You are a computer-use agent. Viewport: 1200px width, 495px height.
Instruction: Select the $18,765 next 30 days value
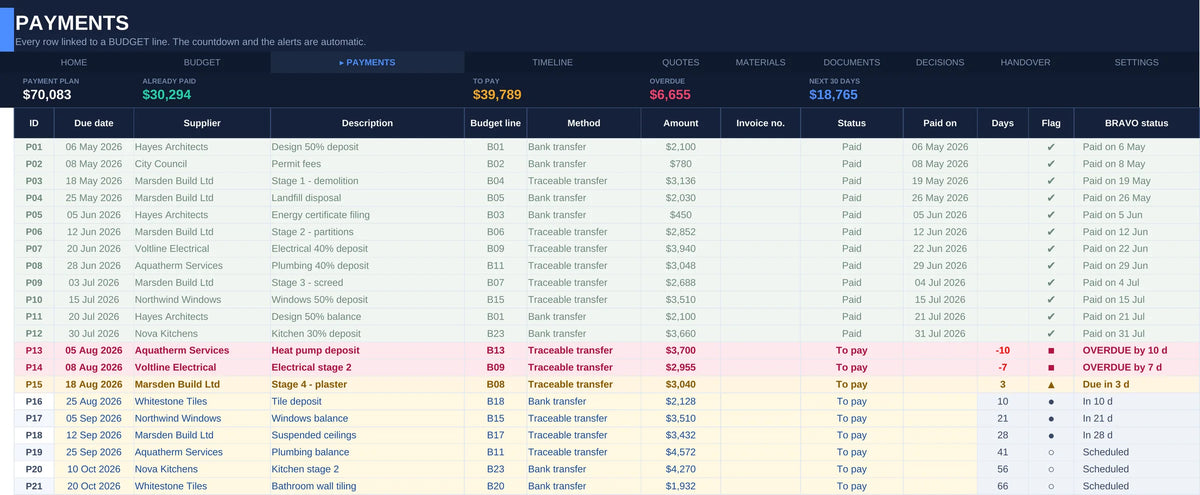click(833, 95)
